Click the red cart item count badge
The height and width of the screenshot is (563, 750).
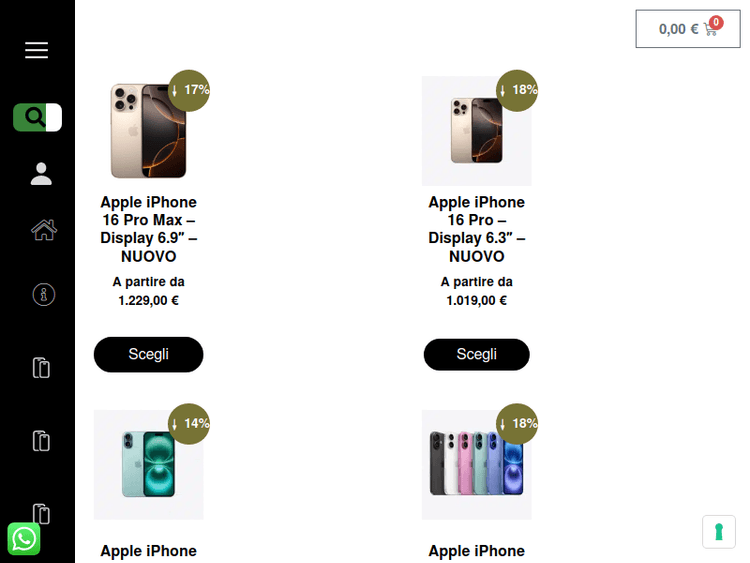[716, 22]
